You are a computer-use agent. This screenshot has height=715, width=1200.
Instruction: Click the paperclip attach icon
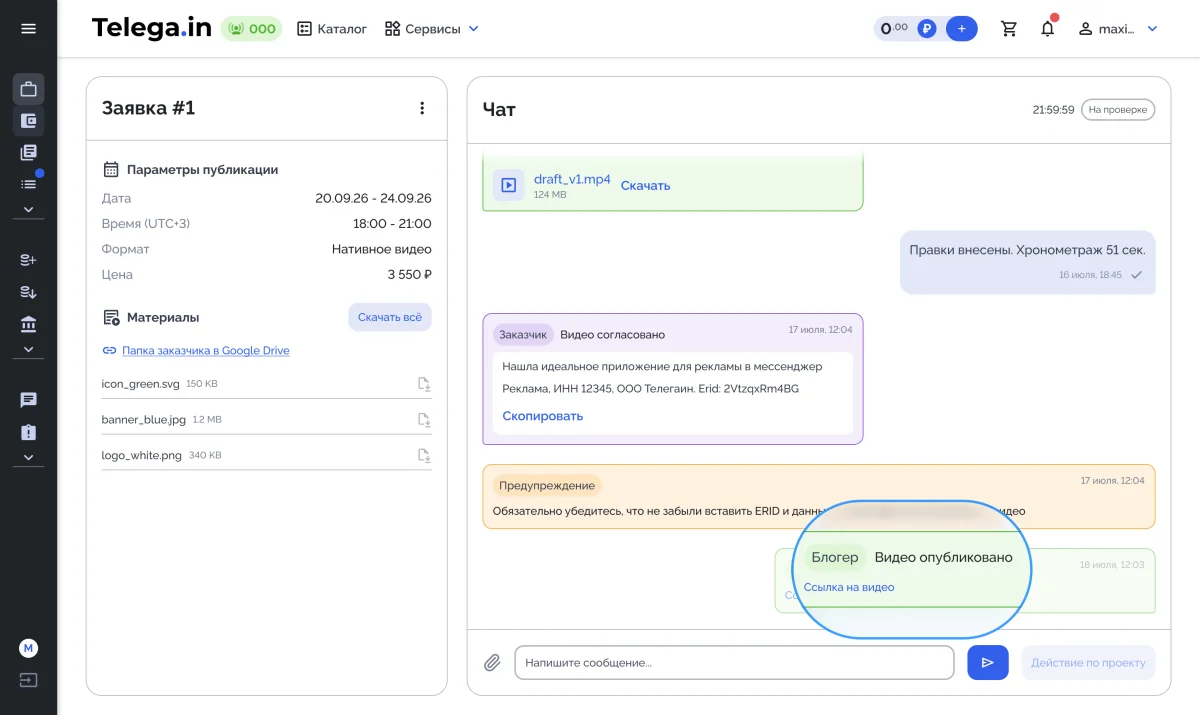(492, 662)
